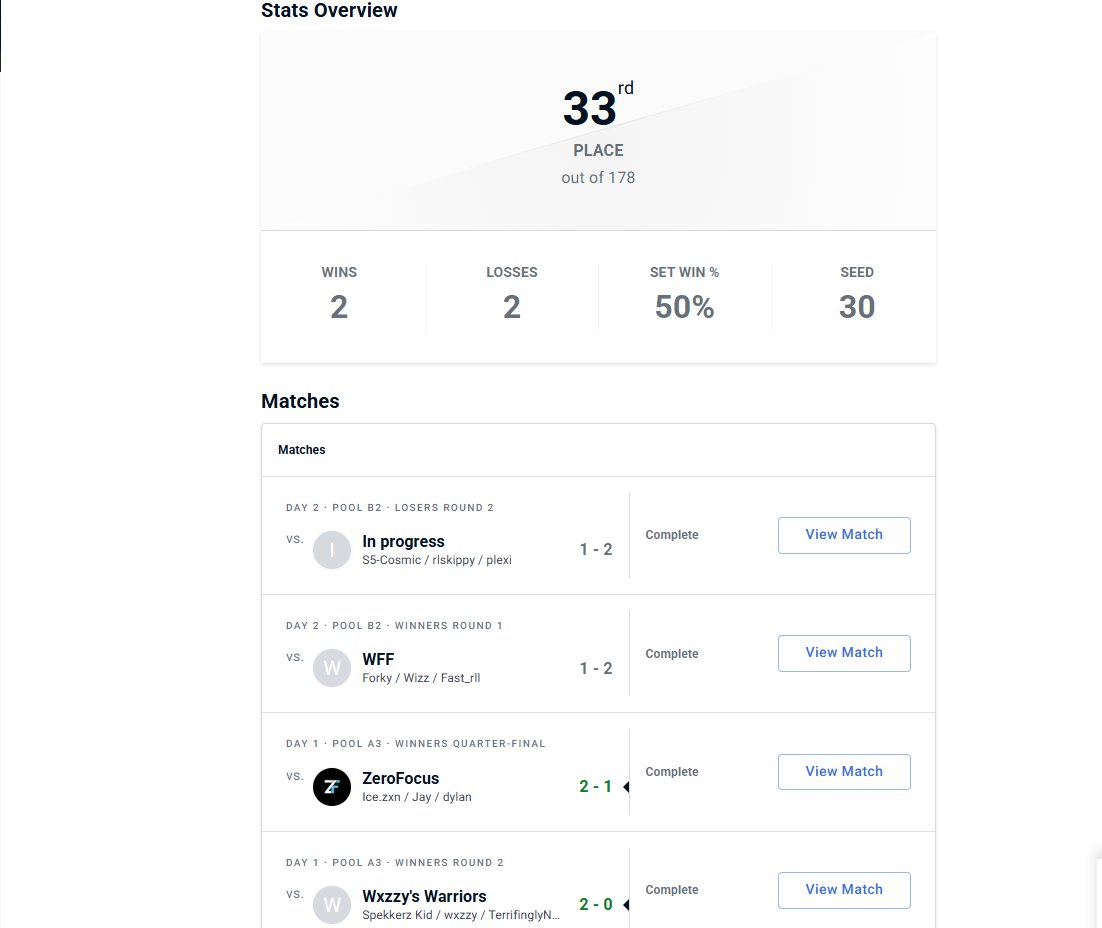Click the Matches table header label
This screenshot has width=1102, height=928.
302,450
